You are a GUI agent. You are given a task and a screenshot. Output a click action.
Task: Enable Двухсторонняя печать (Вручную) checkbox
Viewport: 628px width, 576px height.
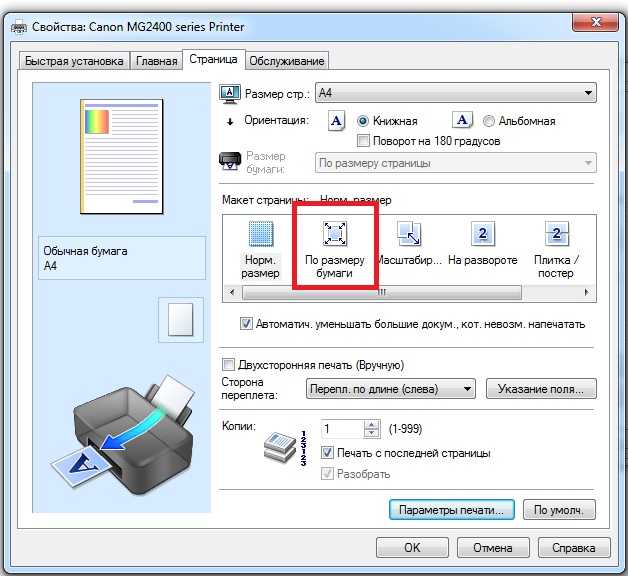pos(228,365)
